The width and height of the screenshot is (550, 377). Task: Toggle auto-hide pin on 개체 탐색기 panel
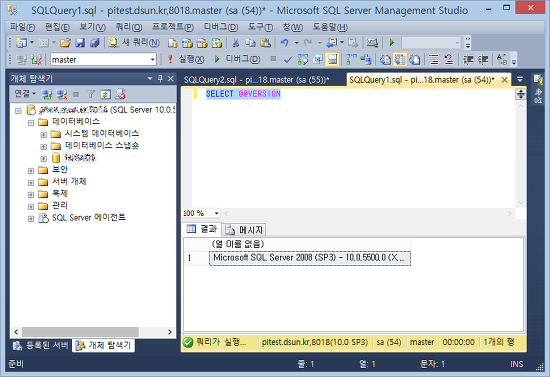coord(160,79)
